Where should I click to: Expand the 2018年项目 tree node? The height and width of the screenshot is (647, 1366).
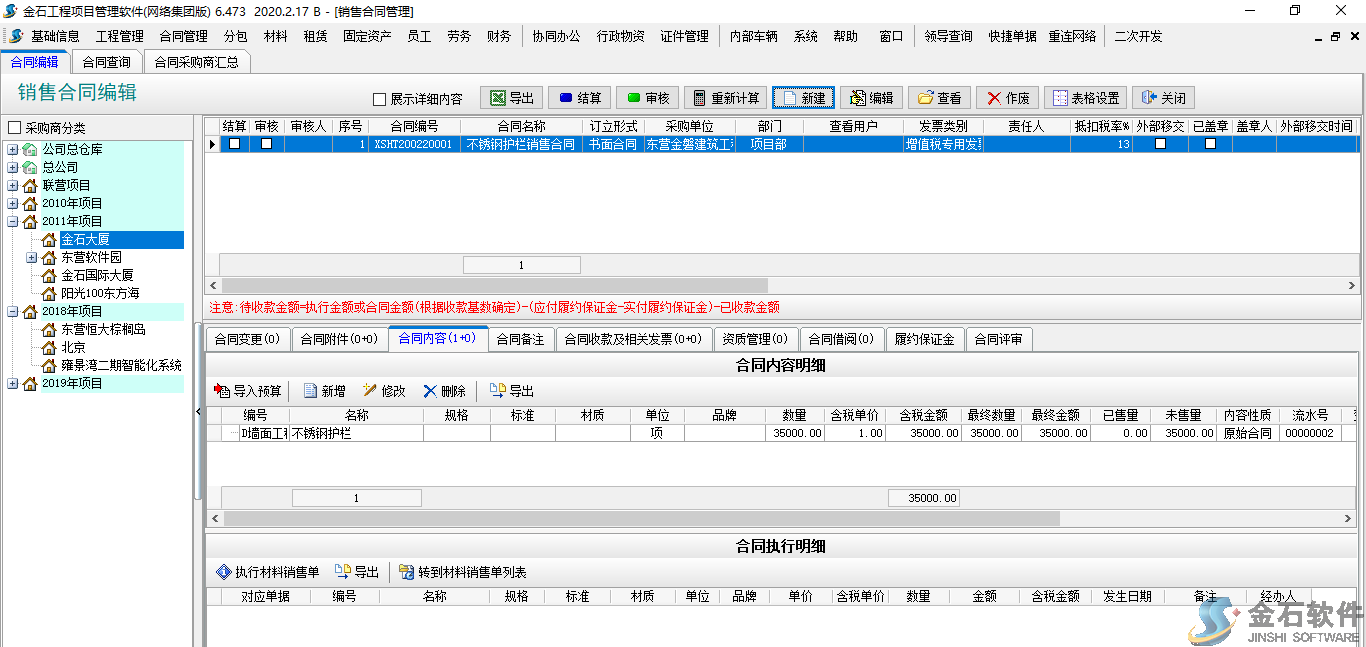pyautogui.click(x=13, y=311)
